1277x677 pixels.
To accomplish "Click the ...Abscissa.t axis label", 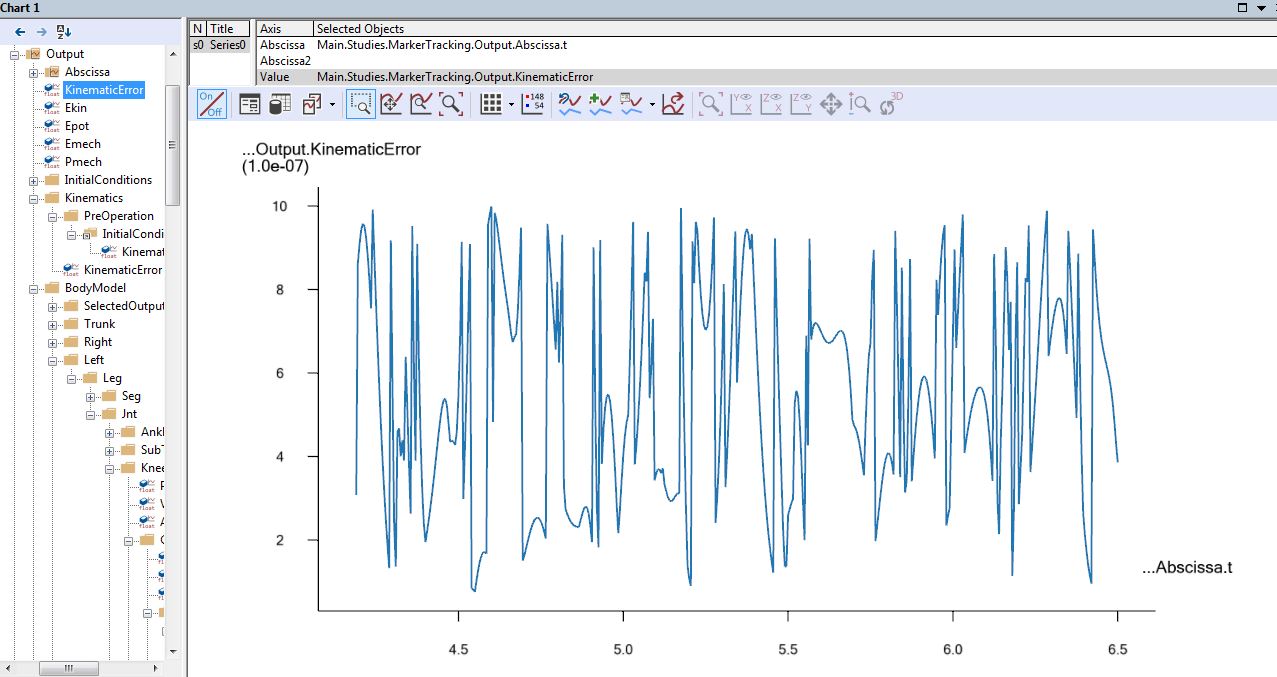I will 1187,568.
